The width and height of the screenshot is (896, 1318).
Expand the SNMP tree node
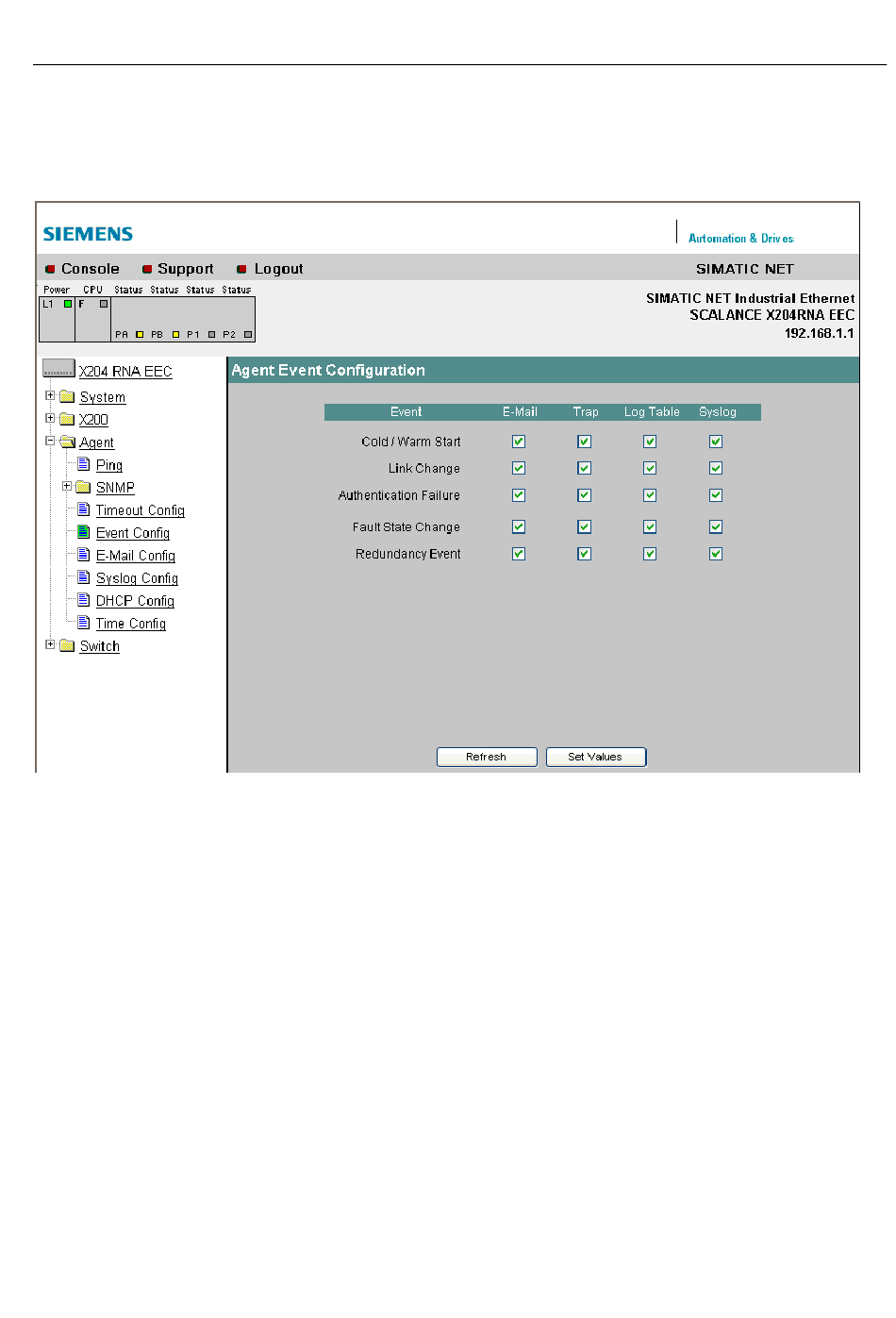67,486
